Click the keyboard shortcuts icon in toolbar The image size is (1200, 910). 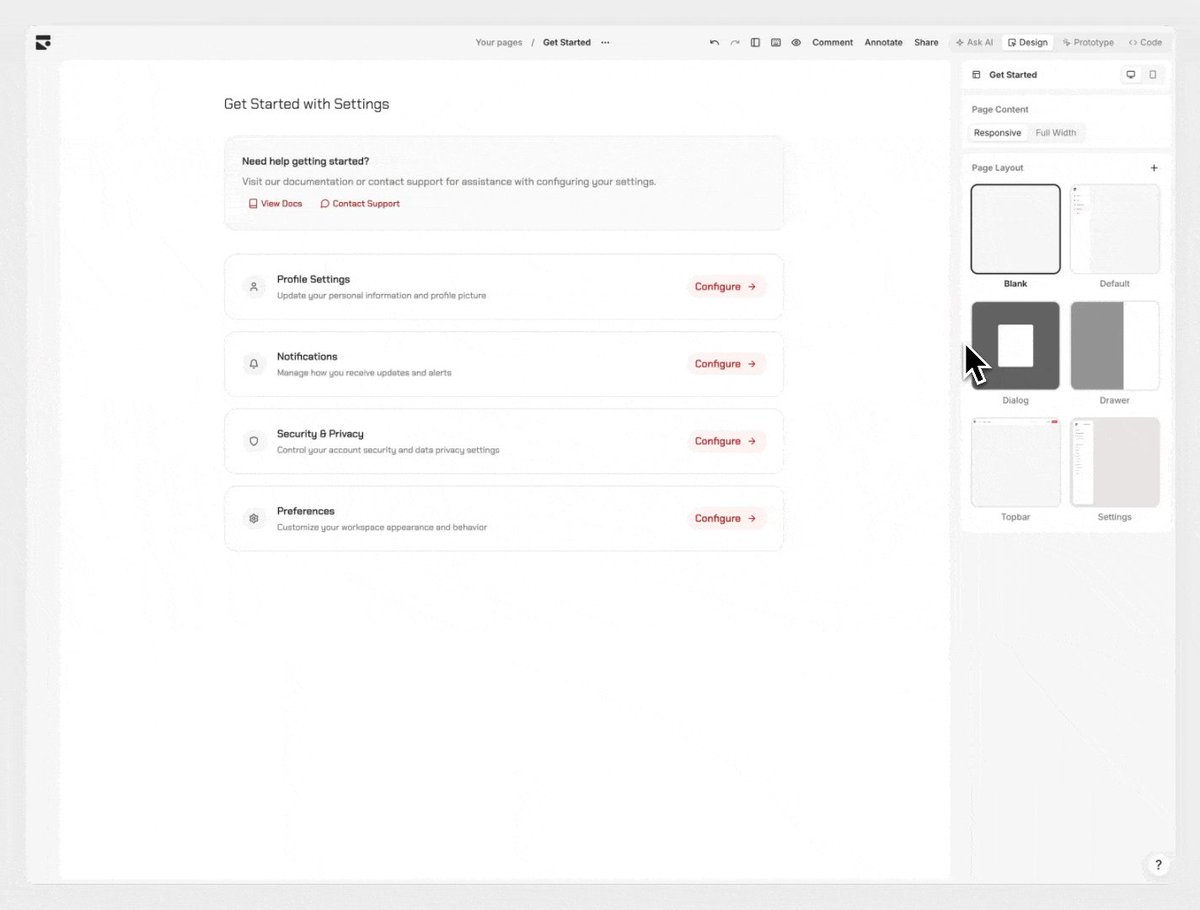(776, 43)
